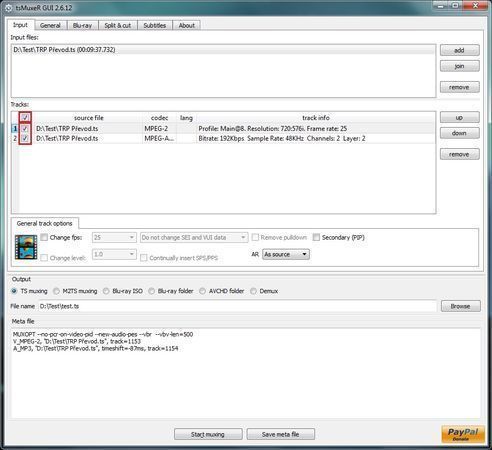Screen dimensions: 492x450
Task: Toggle the select-all tracks header checkbox
Action: coord(25,117)
